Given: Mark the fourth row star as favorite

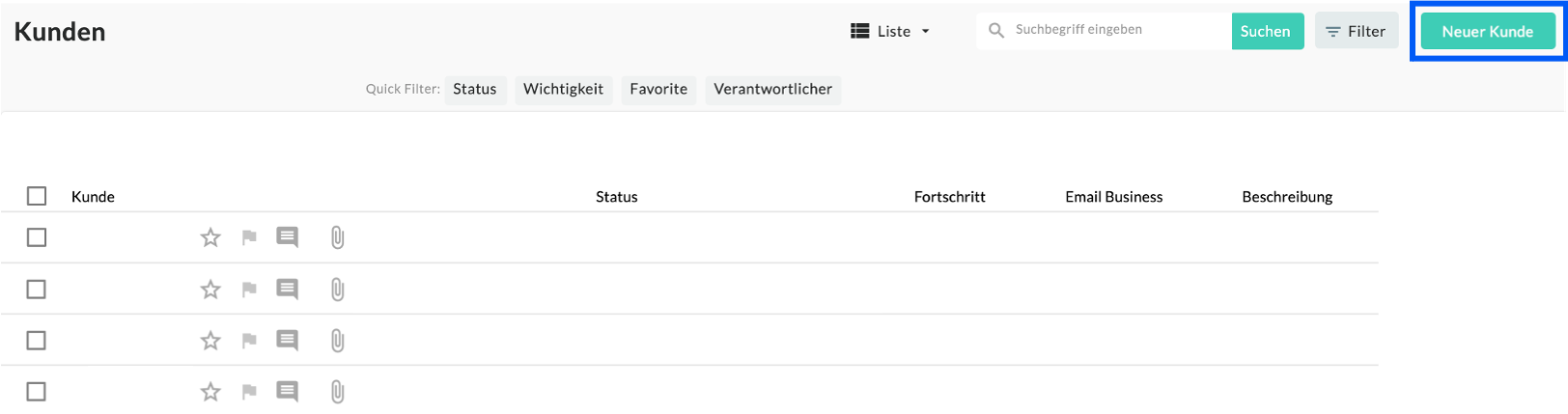Looking at the screenshot, I should click(x=210, y=392).
